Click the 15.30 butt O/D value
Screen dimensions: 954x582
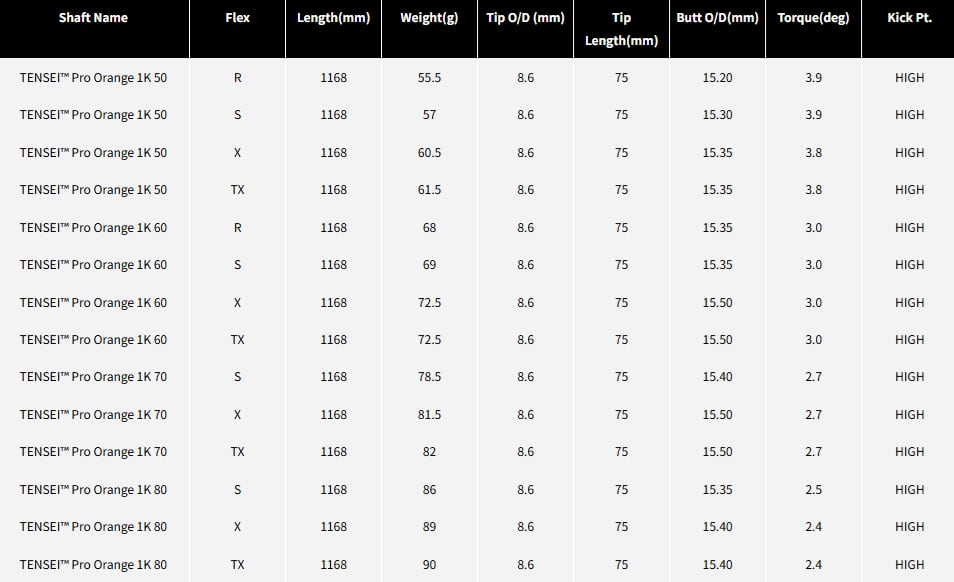pyautogui.click(x=717, y=115)
